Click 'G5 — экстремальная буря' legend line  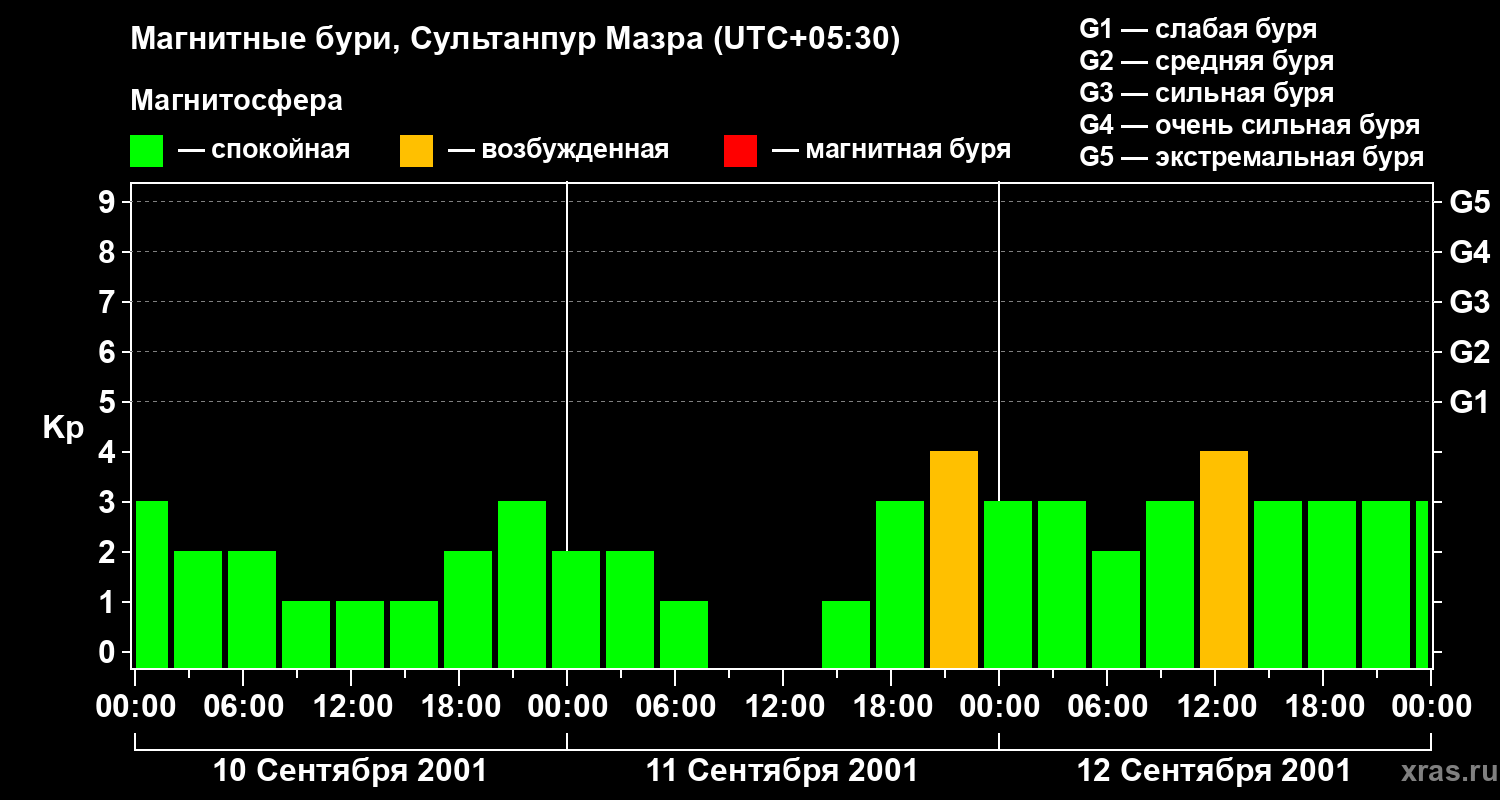click(x=1252, y=158)
